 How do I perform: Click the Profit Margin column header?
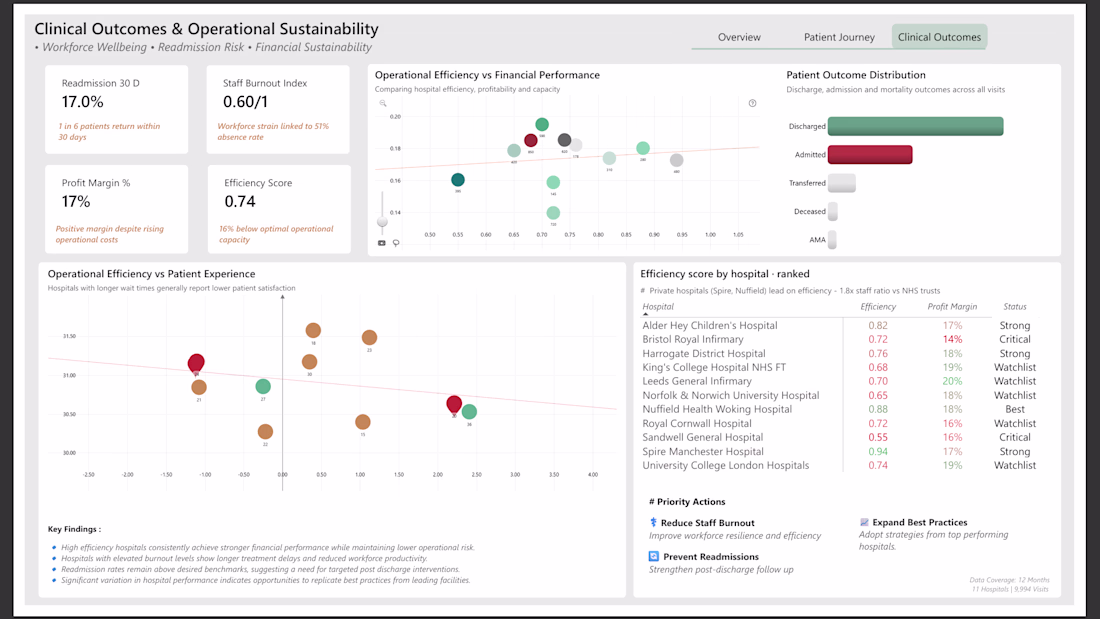click(952, 307)
